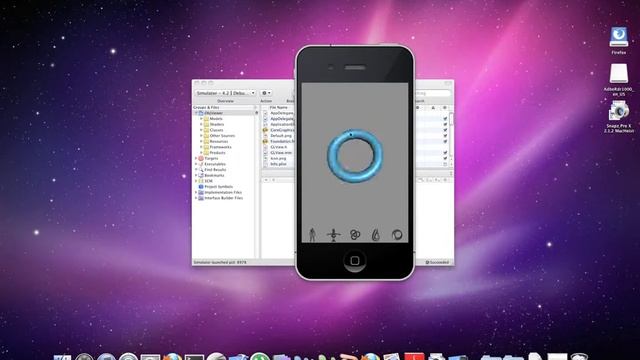Click the warnings column header icon
The image size is (640, 360).
433,108
